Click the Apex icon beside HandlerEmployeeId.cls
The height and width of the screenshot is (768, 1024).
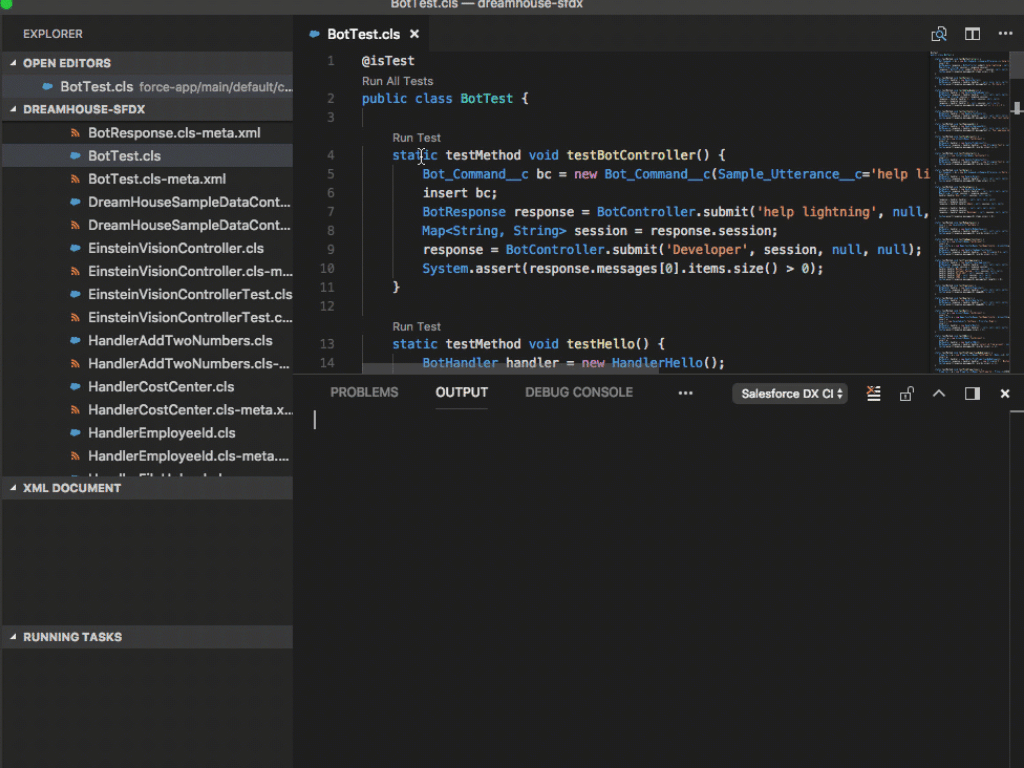pos(75,433)
